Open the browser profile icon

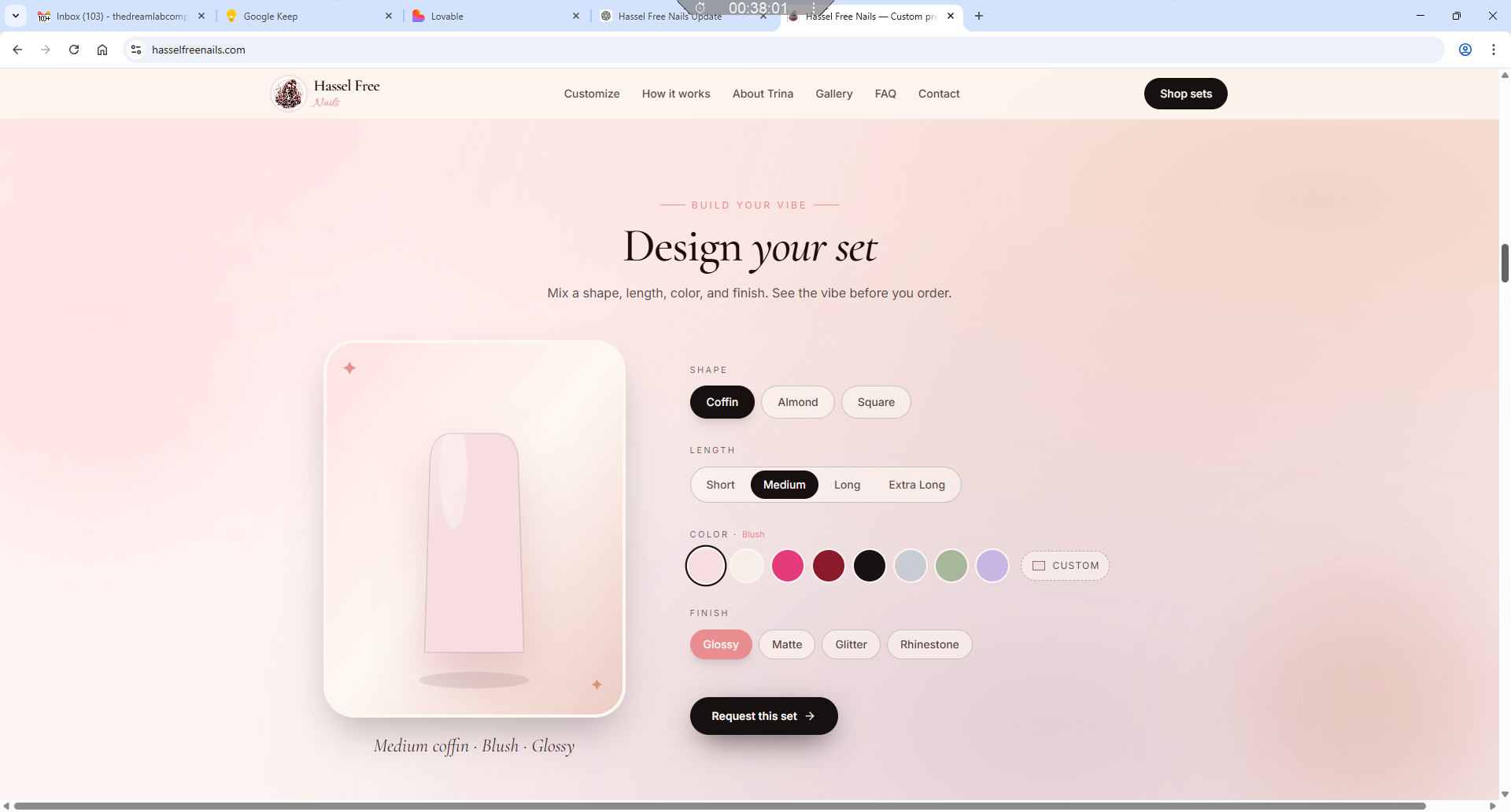tap(1465, 50)
